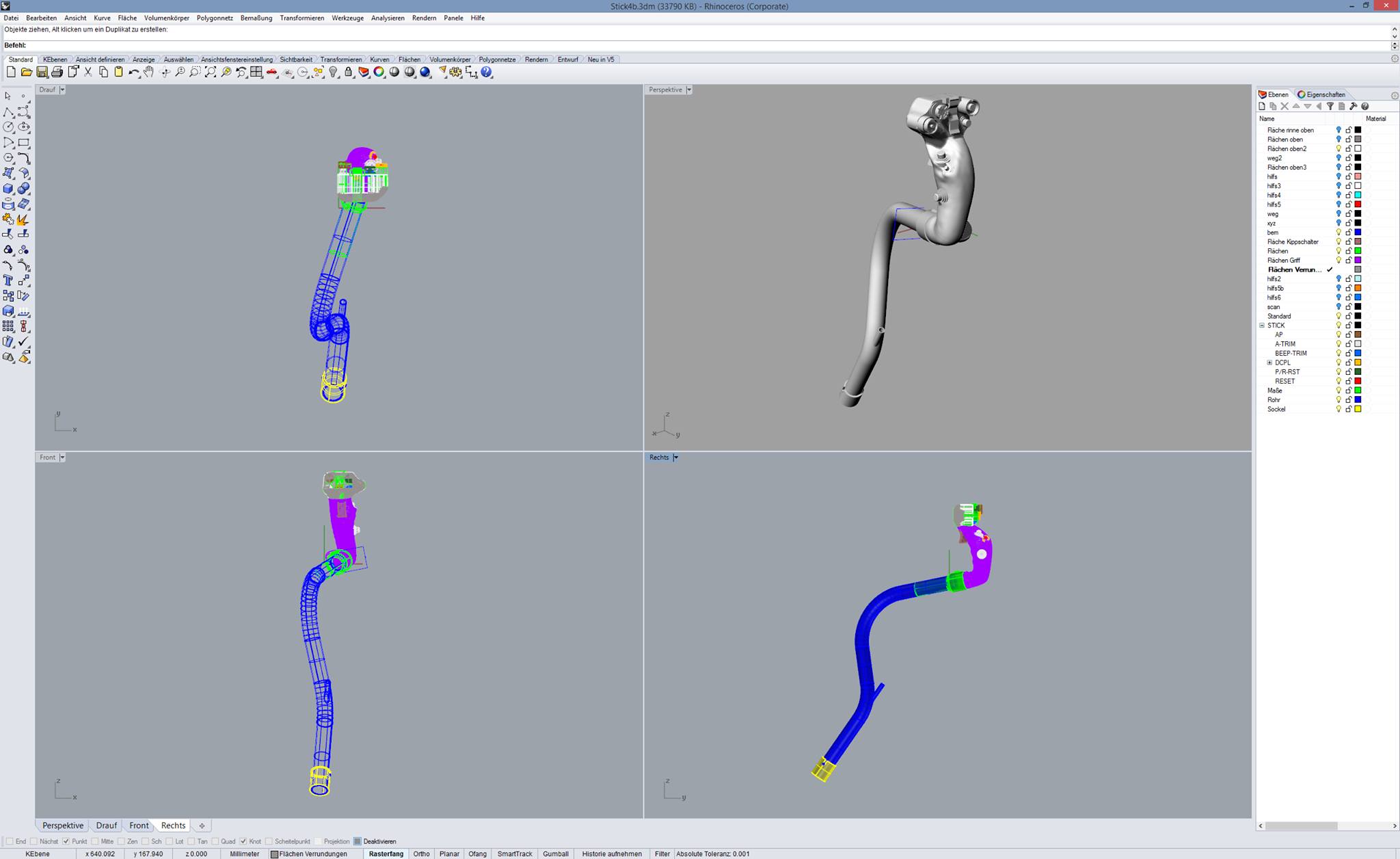Viewport: 1400px width, 859px height.
Task: Click the blue sphere render icon
Action: pyautogui.click(x=425, y=72)
